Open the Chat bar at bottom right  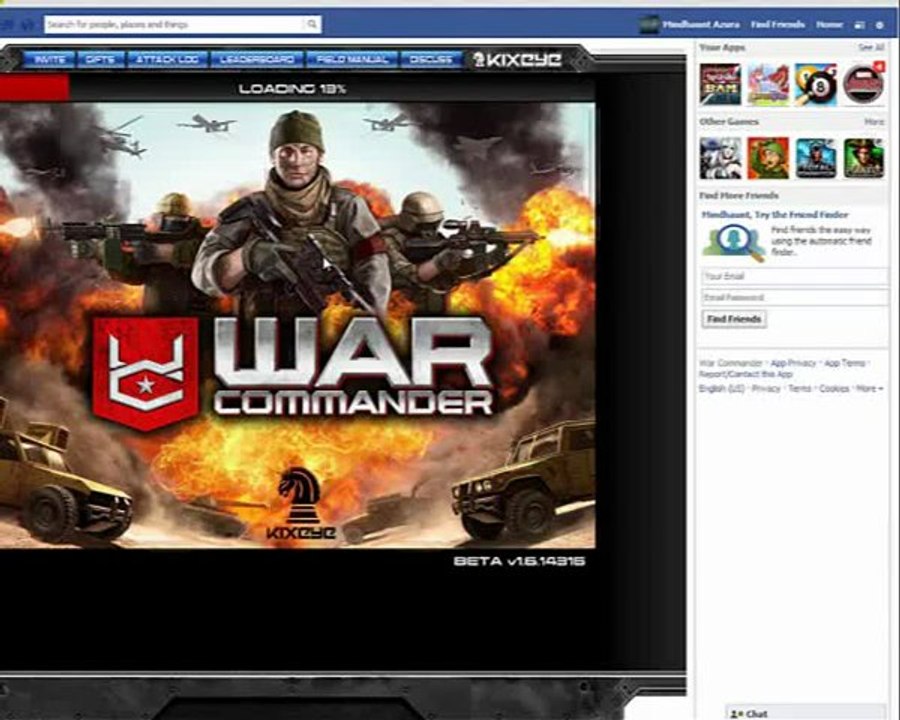click(806, 713)
